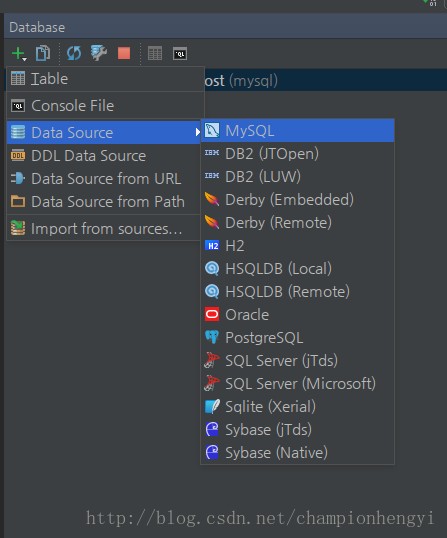Viewport: 447px width, 538px height.
Task: Choose Sybase (Native) entry
Action: pyautogui.click(x=297, y=453)
